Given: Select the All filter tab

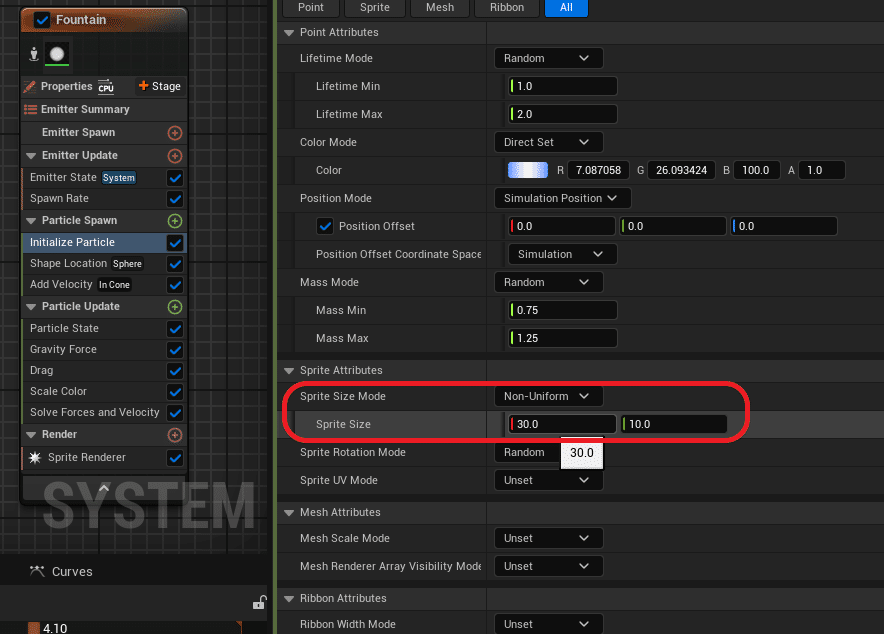Looking at the screenshot, I should click(x=567, y=8).
